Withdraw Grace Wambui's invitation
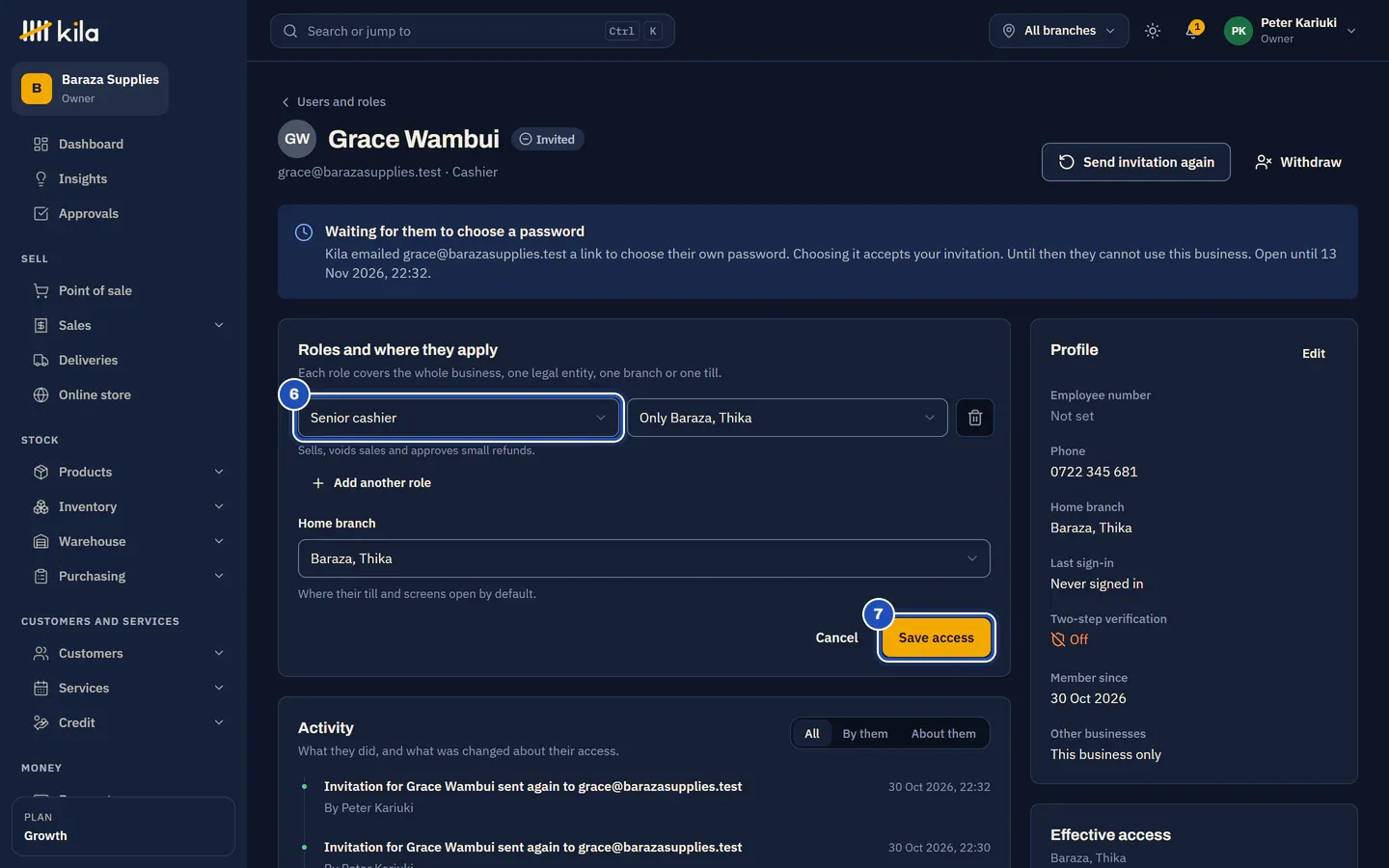 click(x=1298, y=162)
